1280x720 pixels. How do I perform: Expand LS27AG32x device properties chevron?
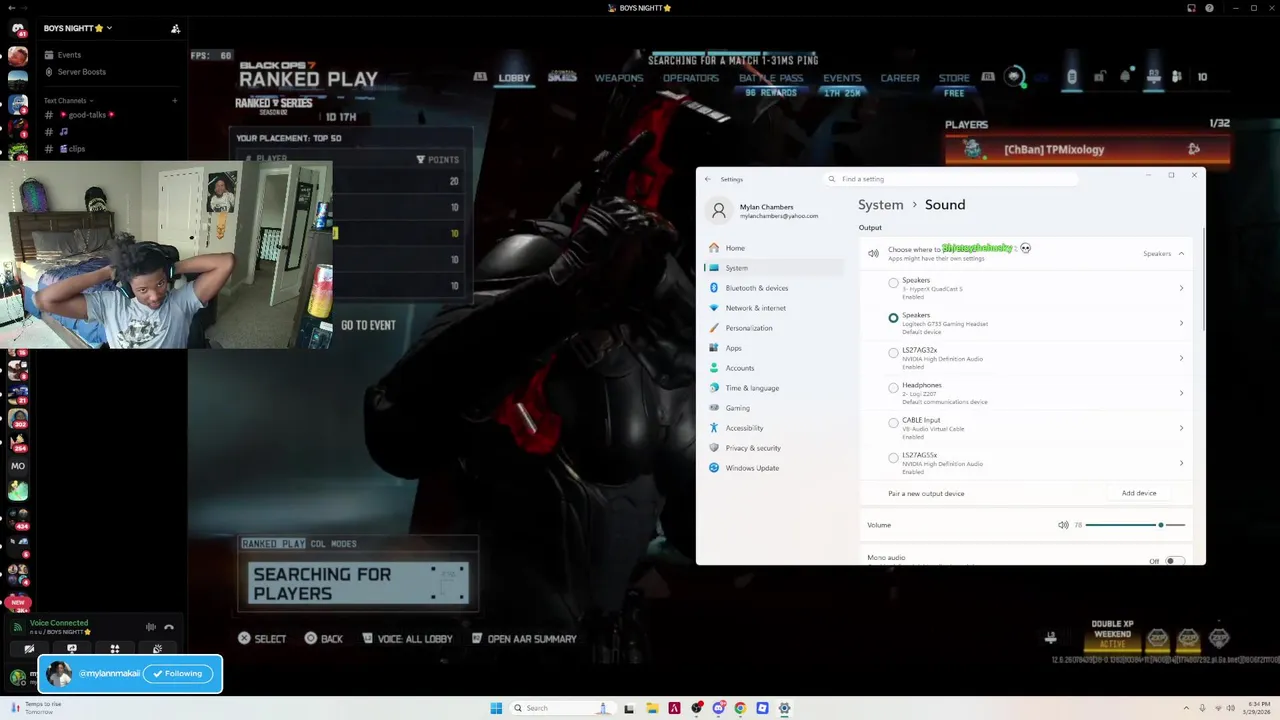[1181, 358]
